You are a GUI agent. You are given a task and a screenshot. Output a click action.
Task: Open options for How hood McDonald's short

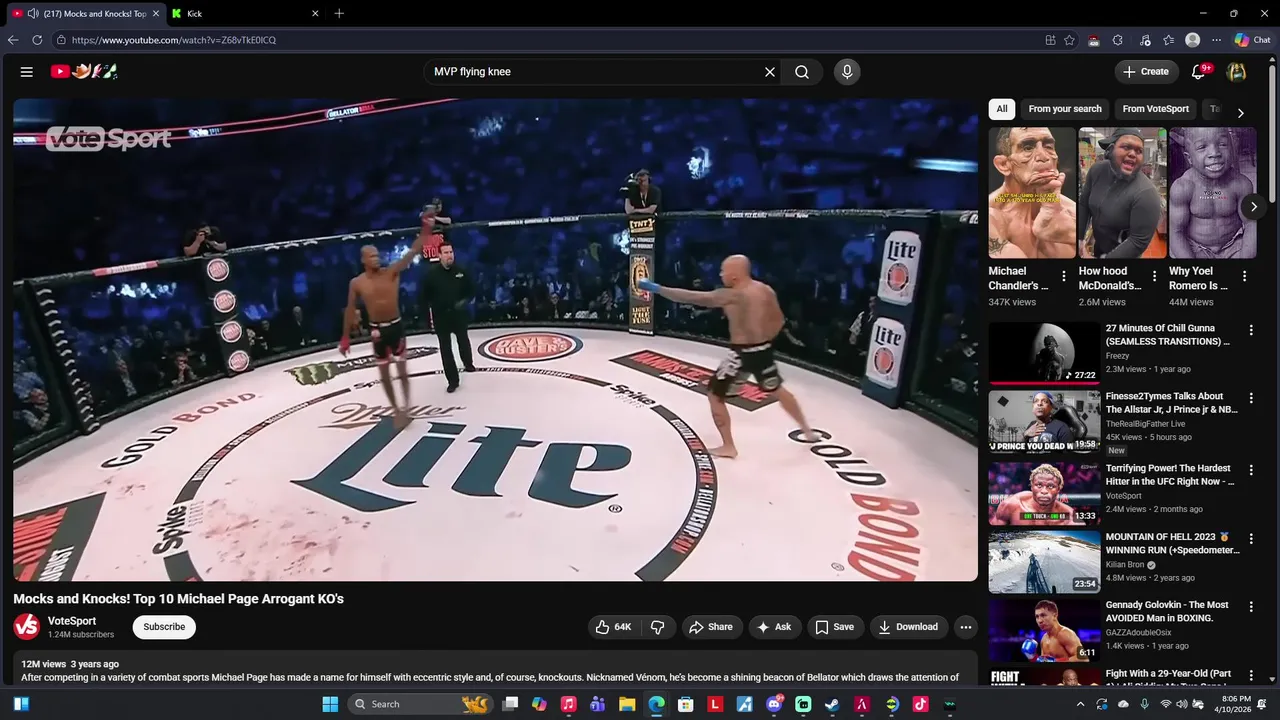tap(1154, 277)
